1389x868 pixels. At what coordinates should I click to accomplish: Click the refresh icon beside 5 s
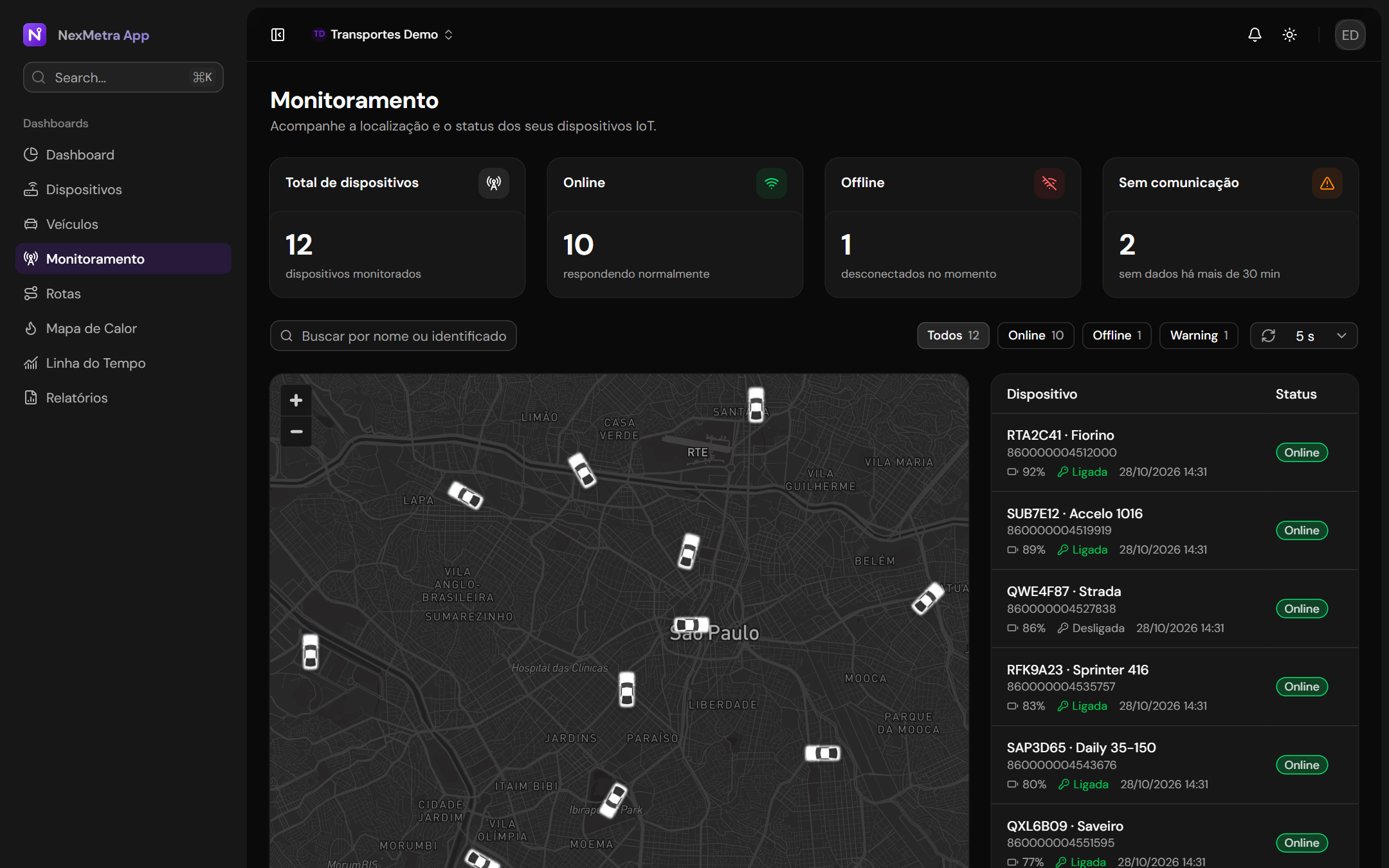click(x=1268, y=336)
